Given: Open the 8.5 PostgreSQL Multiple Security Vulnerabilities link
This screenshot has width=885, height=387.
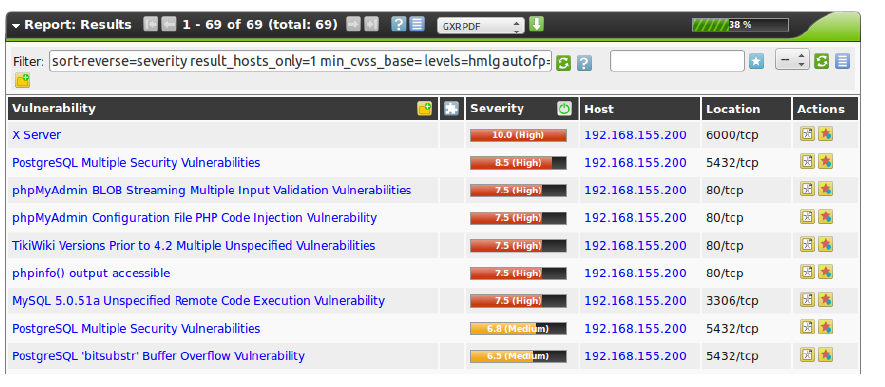Looking at the screenshot, I should tap(136, 162).
